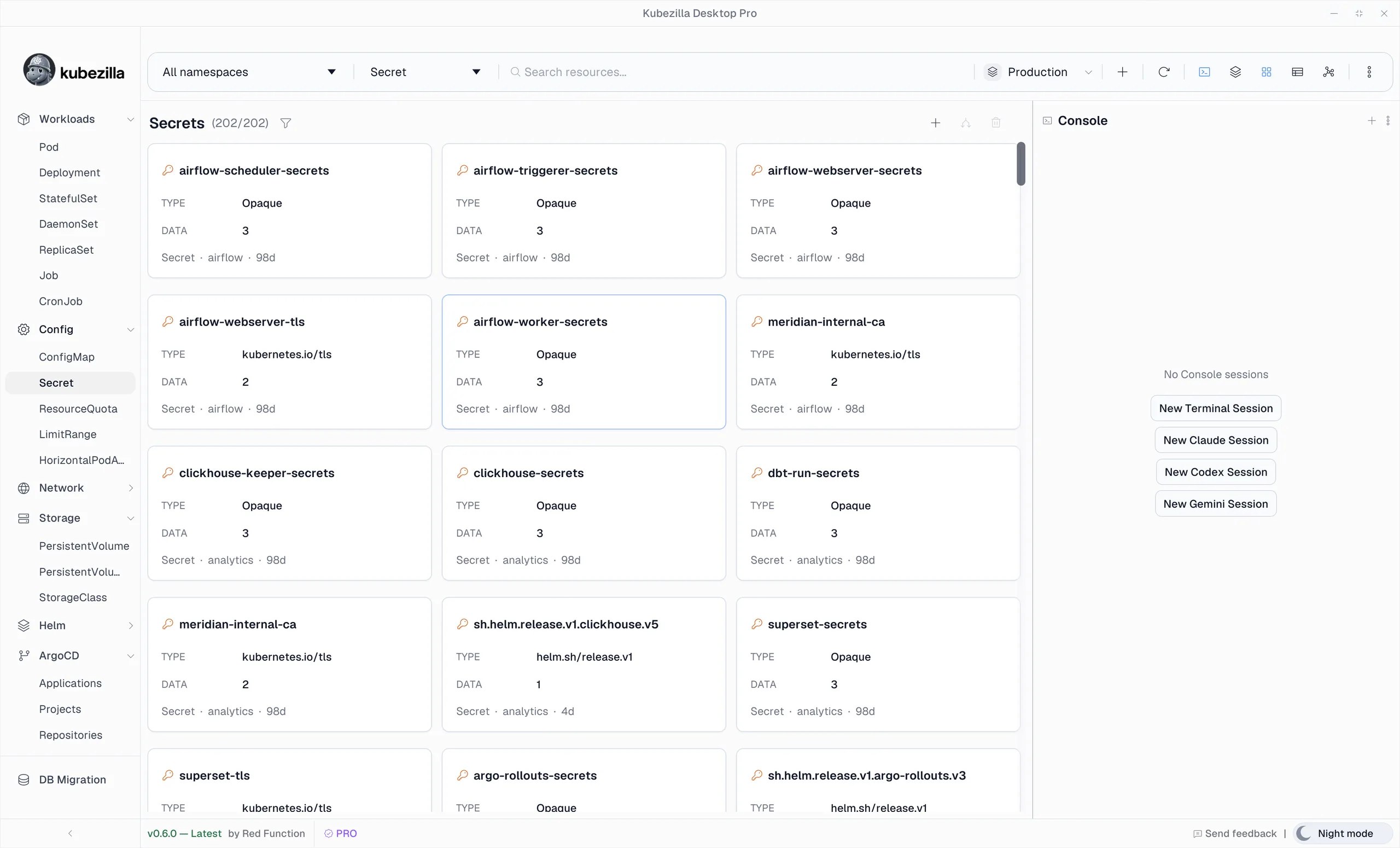Select ConfigMap in the sidebar
This screenshot has width=1400, height=848.
pyautogui.click(x=67, y=357)
